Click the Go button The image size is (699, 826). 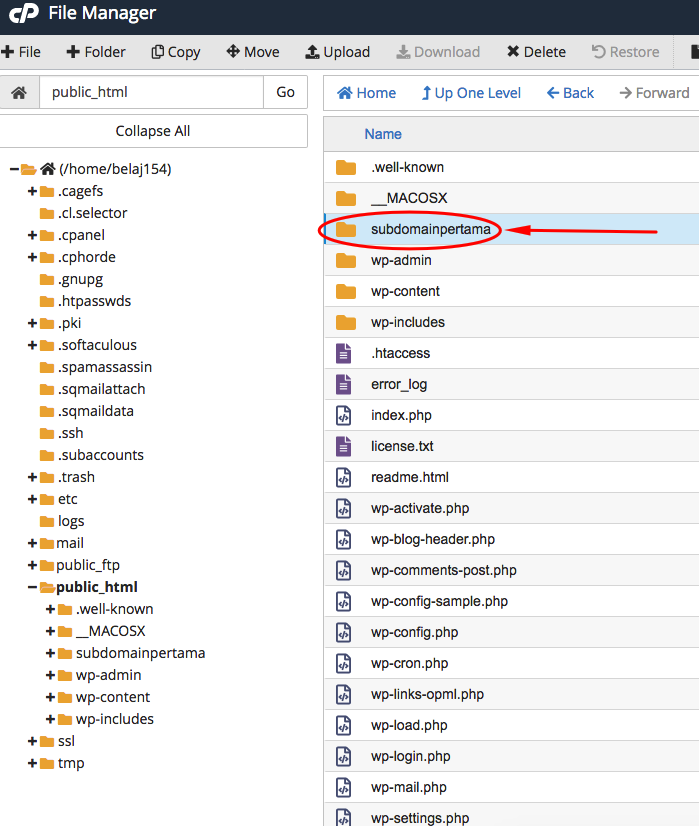coord(285,92)
